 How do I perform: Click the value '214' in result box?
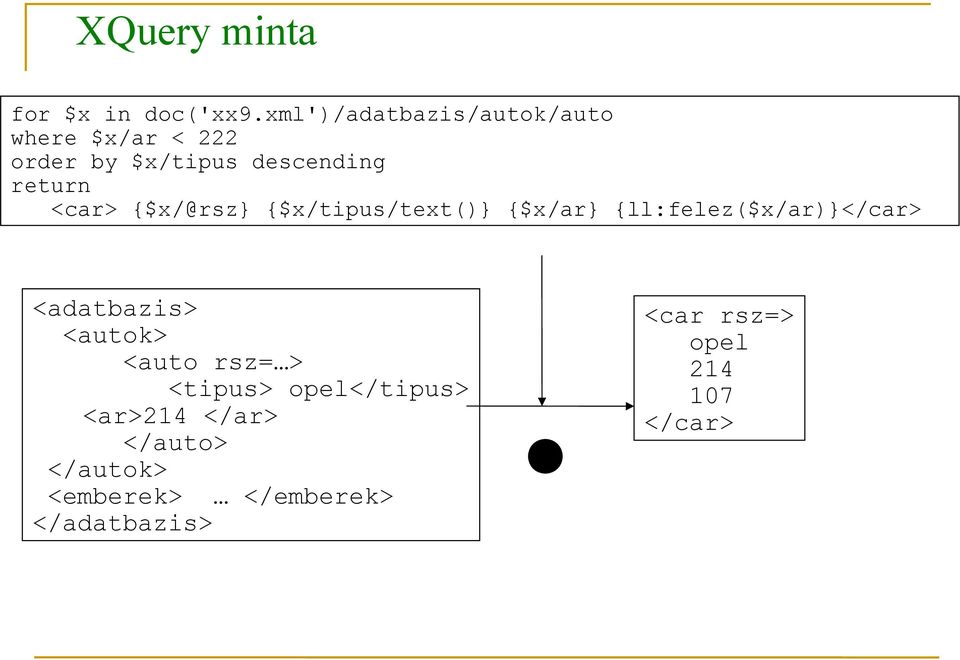pyautogui.click(x=711, y=369)
